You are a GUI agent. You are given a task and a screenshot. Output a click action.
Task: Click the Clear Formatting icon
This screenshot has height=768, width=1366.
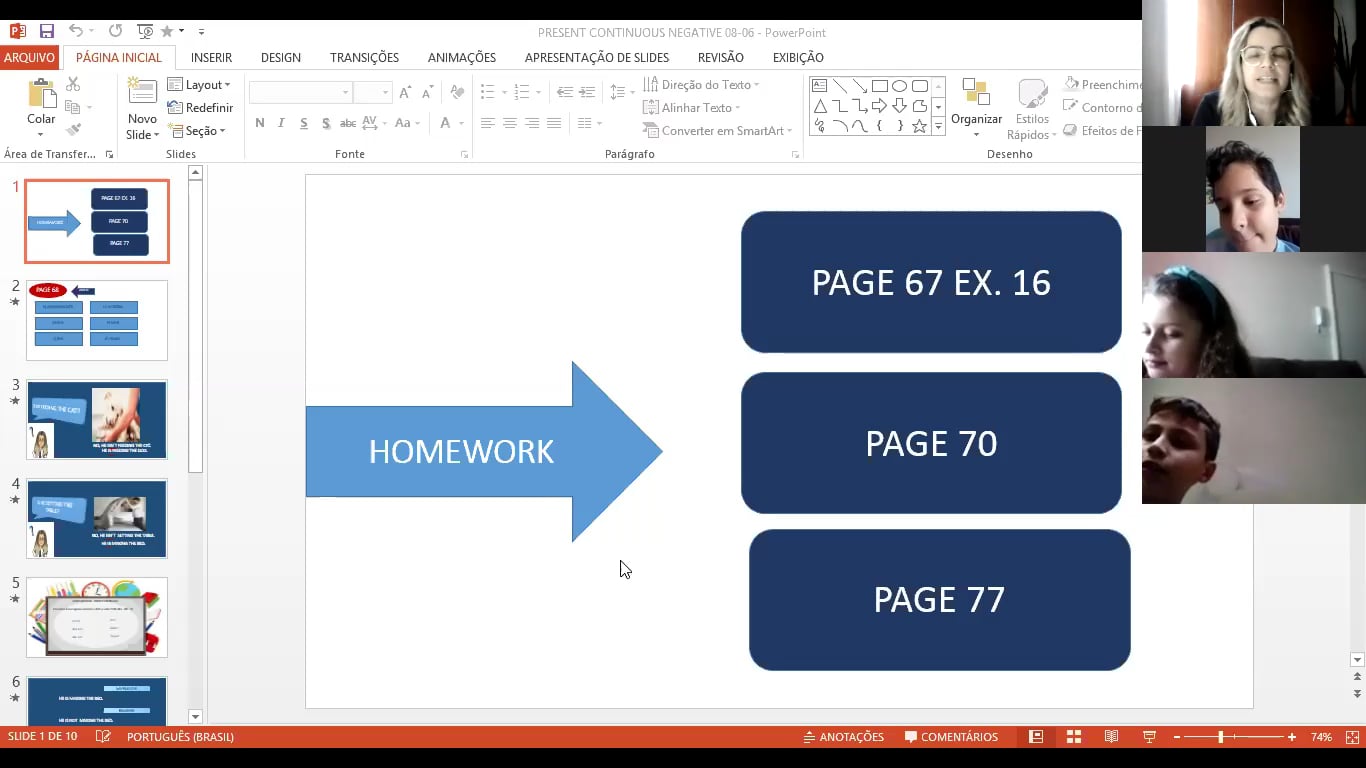(457, 93)
